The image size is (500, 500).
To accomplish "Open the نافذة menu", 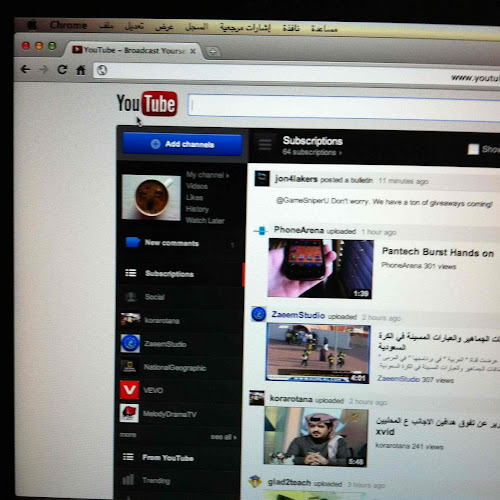I will pos(291,28).
